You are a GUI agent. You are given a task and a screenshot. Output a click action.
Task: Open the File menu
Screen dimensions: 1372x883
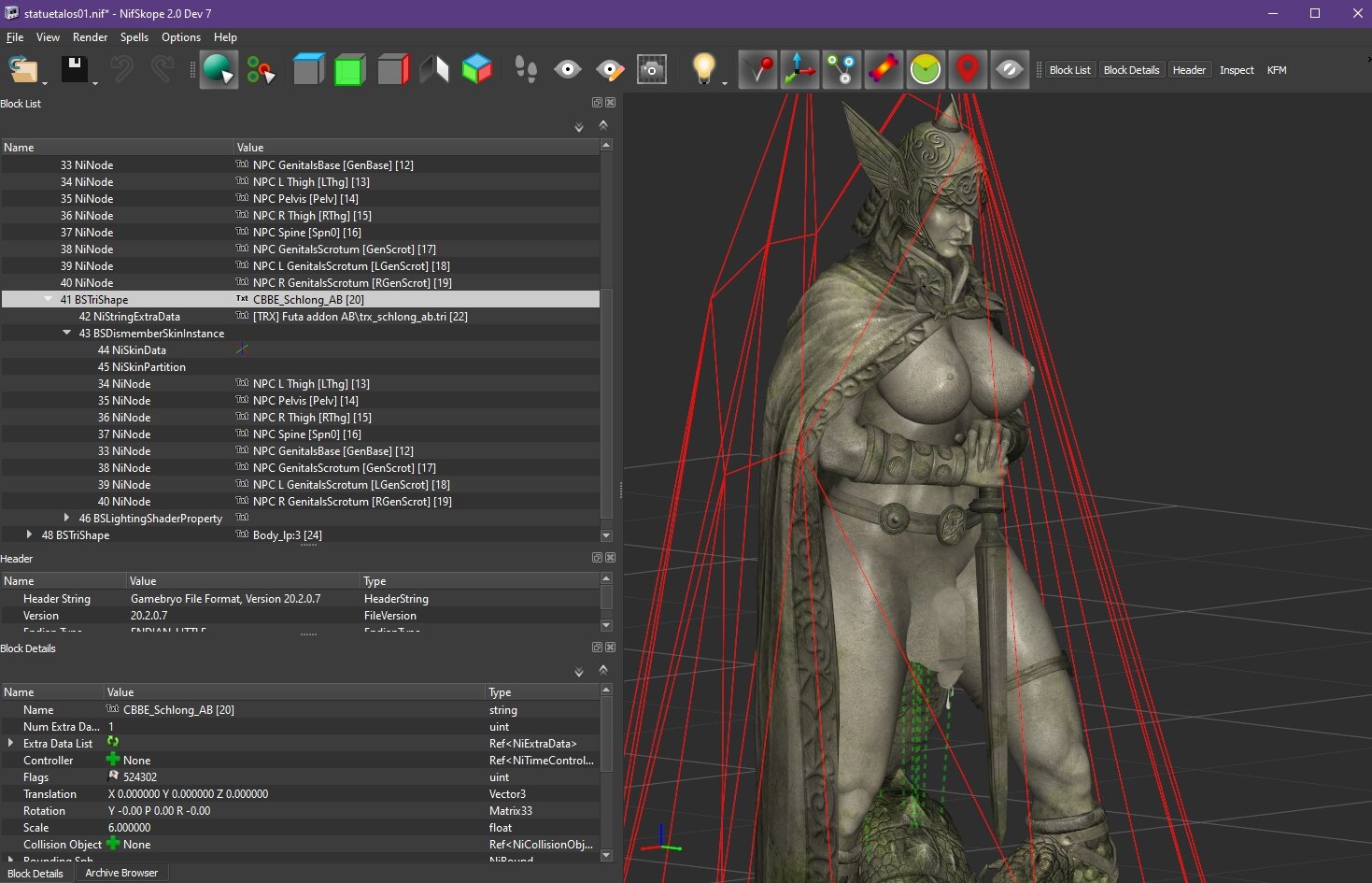15,37
